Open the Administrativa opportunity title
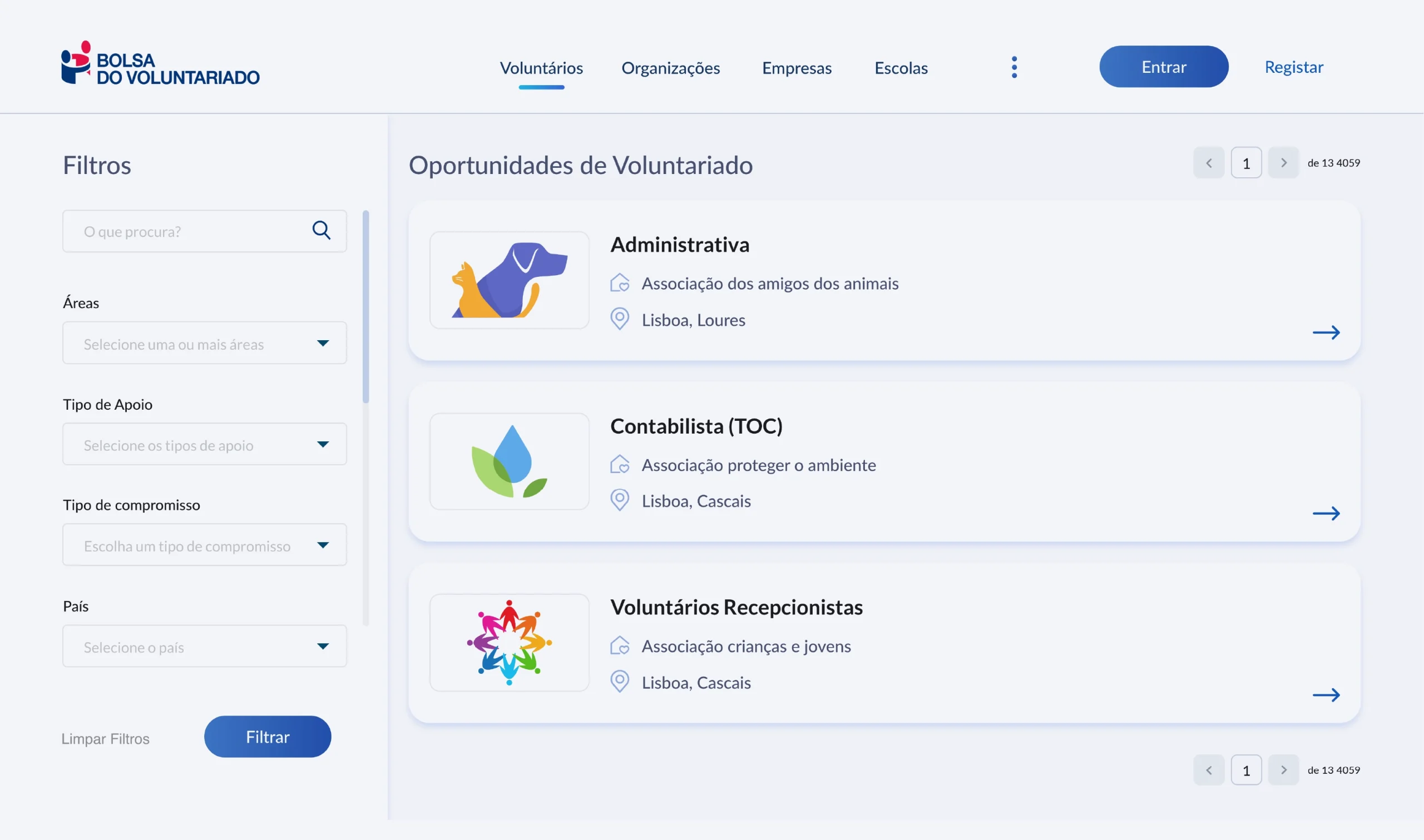This screenshot has width=1424, height=840. (x=679, y=245)
